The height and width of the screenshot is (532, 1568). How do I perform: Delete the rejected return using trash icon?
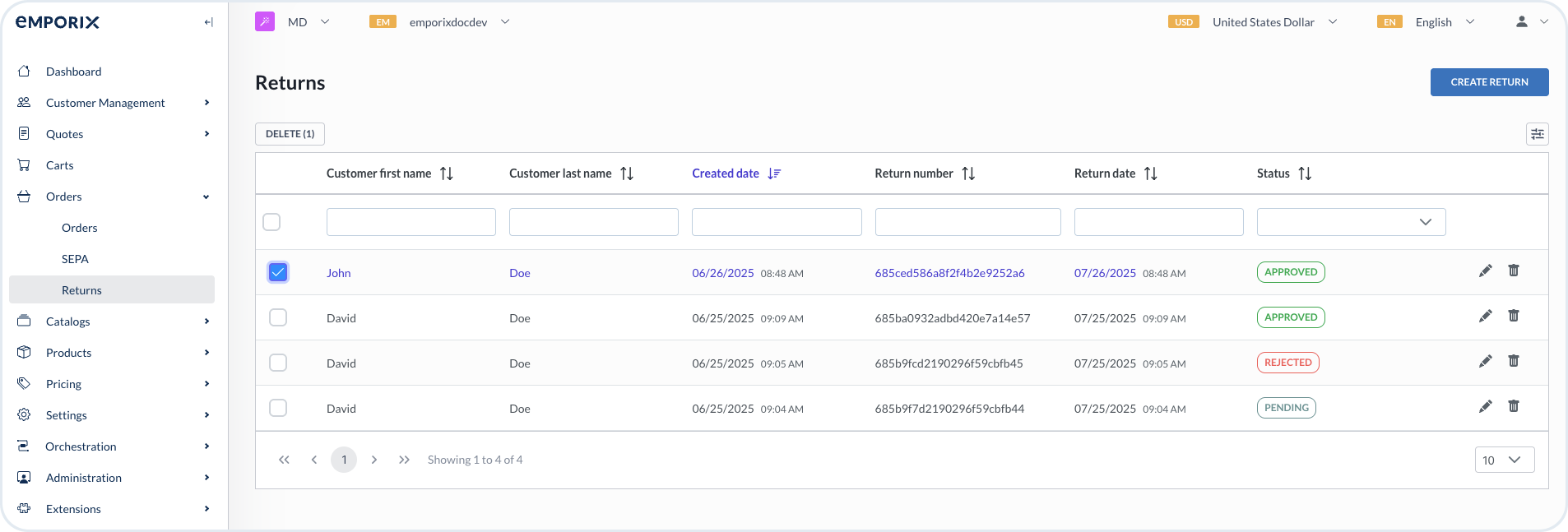[x=1513, y=361]
